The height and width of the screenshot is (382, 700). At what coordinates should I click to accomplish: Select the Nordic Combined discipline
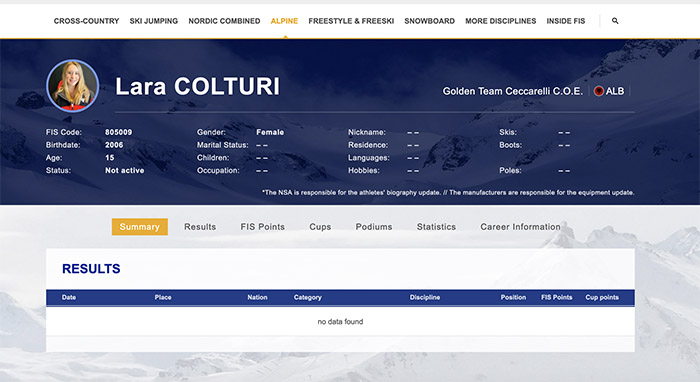point(224,21)
